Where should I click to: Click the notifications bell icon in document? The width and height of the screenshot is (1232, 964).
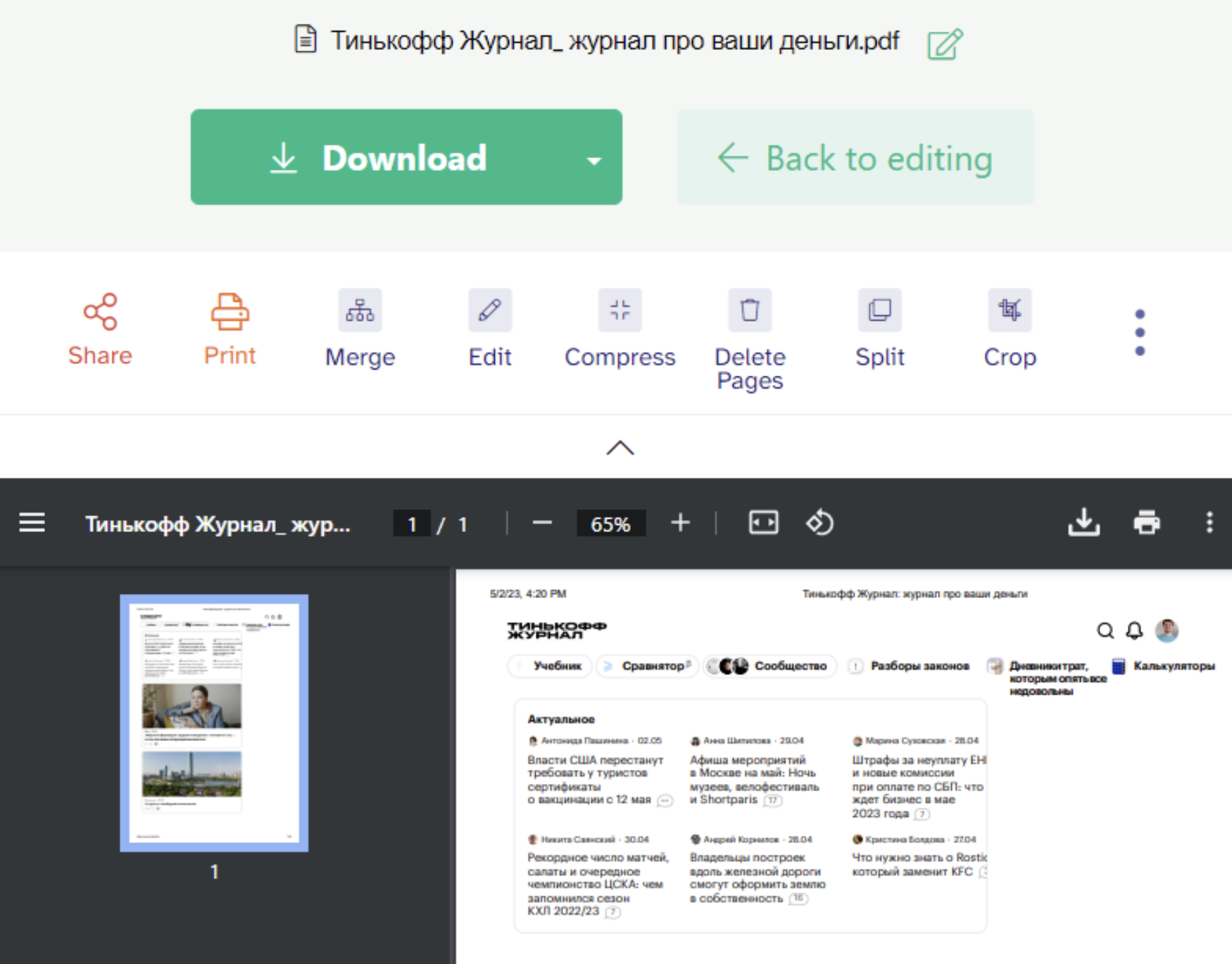pyautogui.click(x=1134, y=630)
